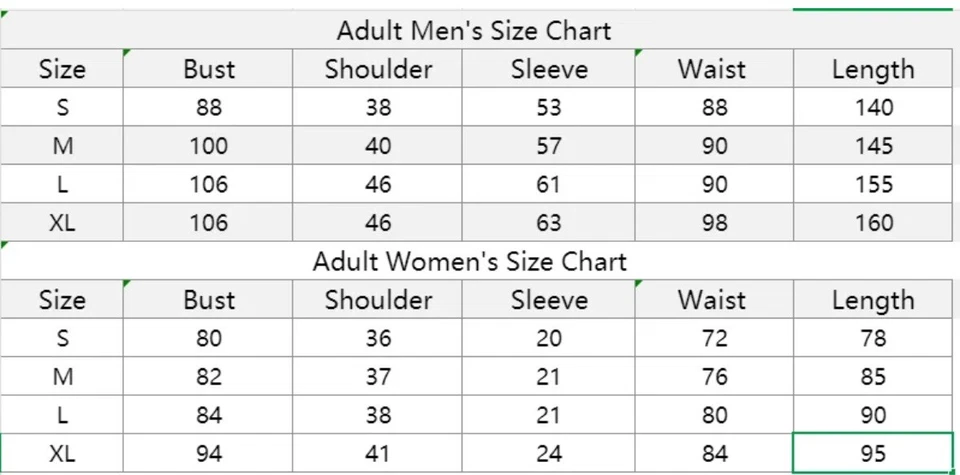Click the Adult Men's Size Chart title
The height and width of the screenshot is (475, 960).
point(473,30)
